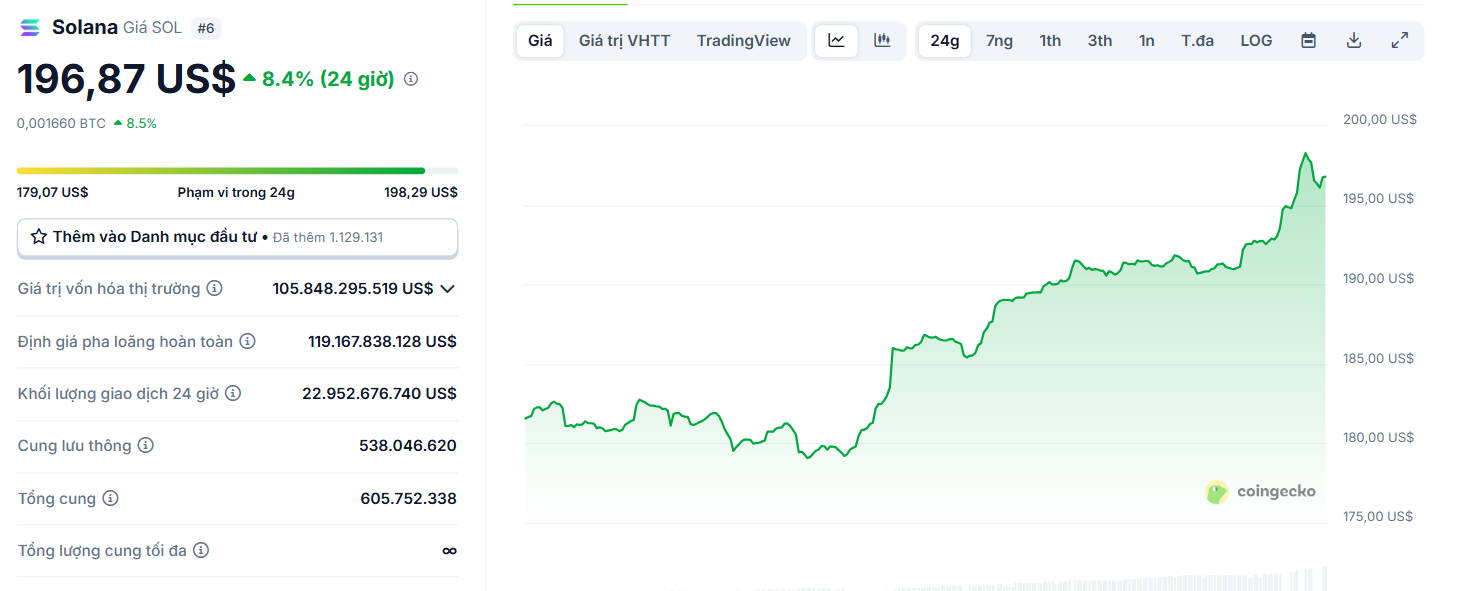Click the peak of the price chart line

tap(1306, 154)
